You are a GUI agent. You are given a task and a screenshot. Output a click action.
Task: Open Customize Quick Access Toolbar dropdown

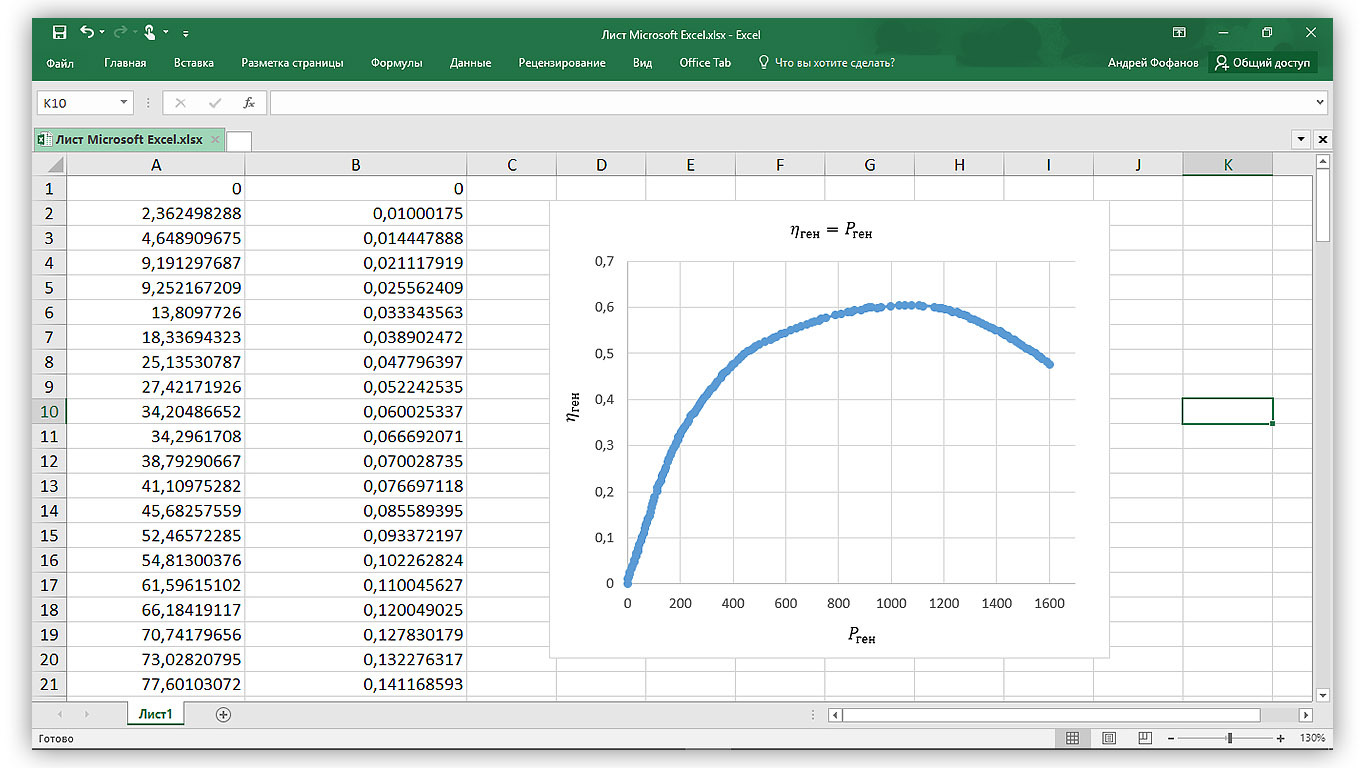tap(186, 34)
